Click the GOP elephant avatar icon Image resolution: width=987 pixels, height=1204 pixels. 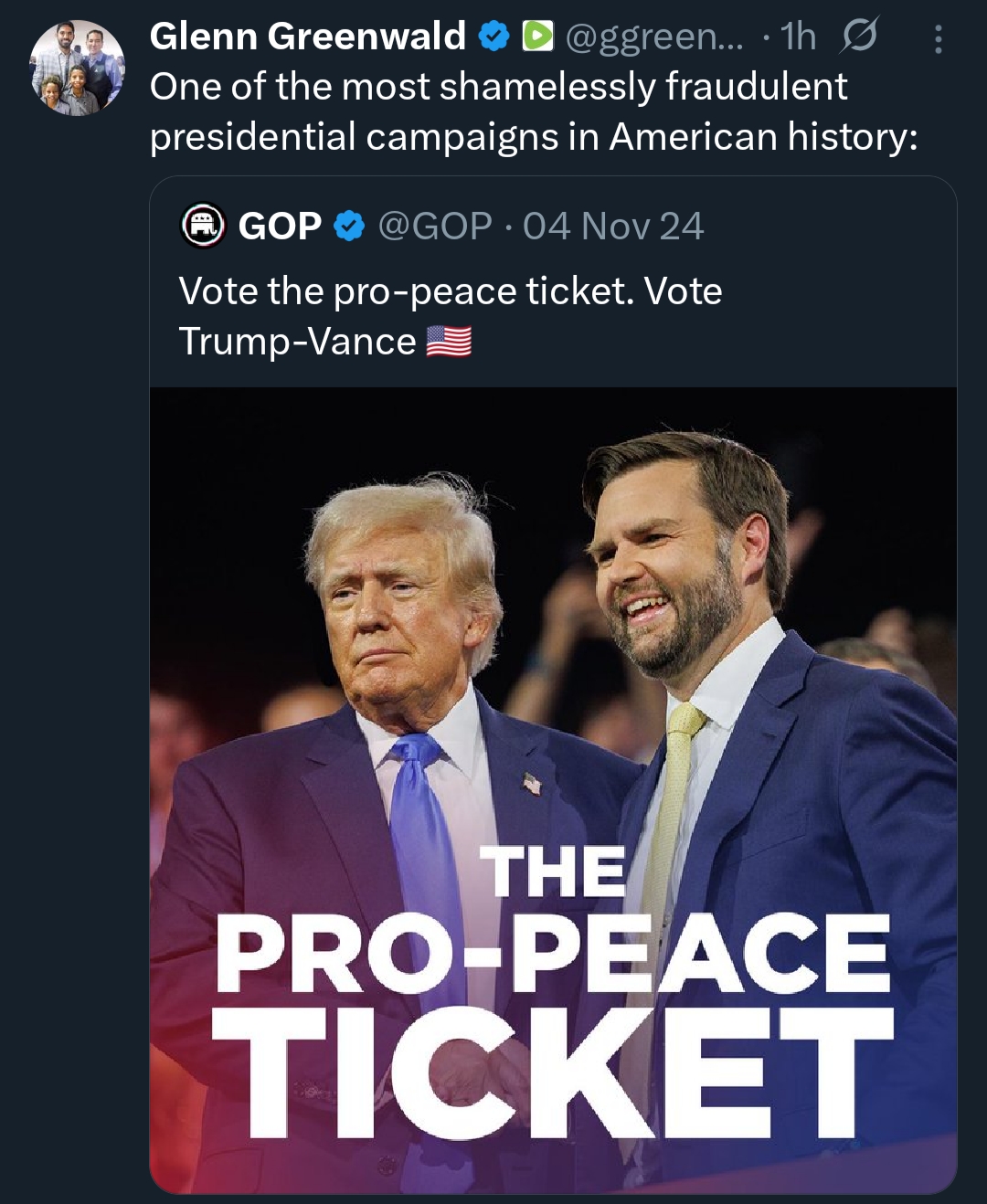click(204, 226)
